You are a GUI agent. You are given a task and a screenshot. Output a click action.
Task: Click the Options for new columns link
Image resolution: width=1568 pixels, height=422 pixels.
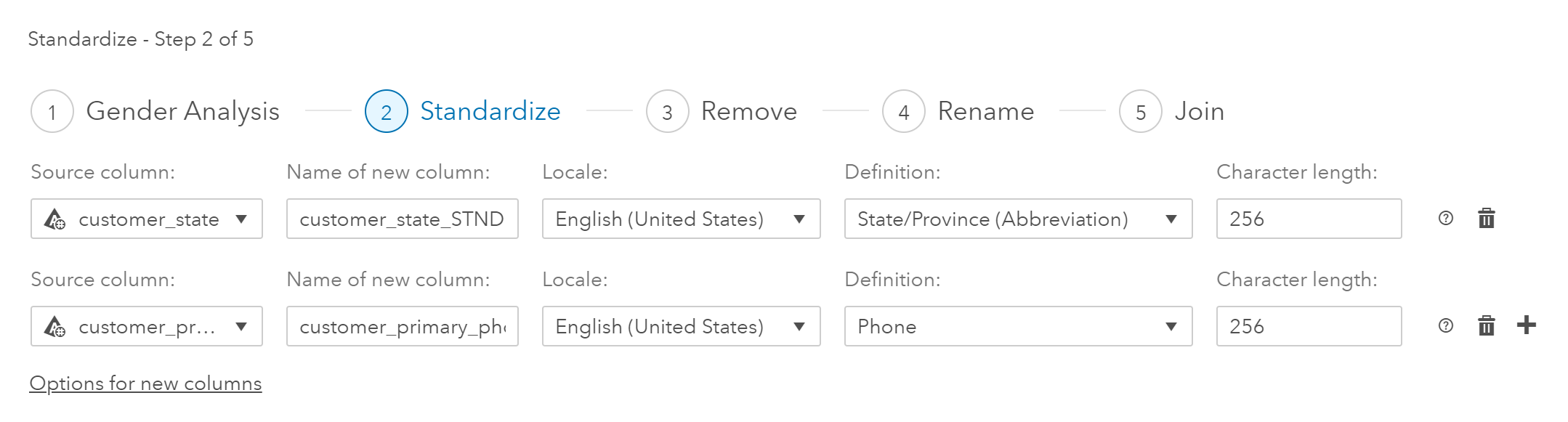pyautogui.click(x=145, y=384)
